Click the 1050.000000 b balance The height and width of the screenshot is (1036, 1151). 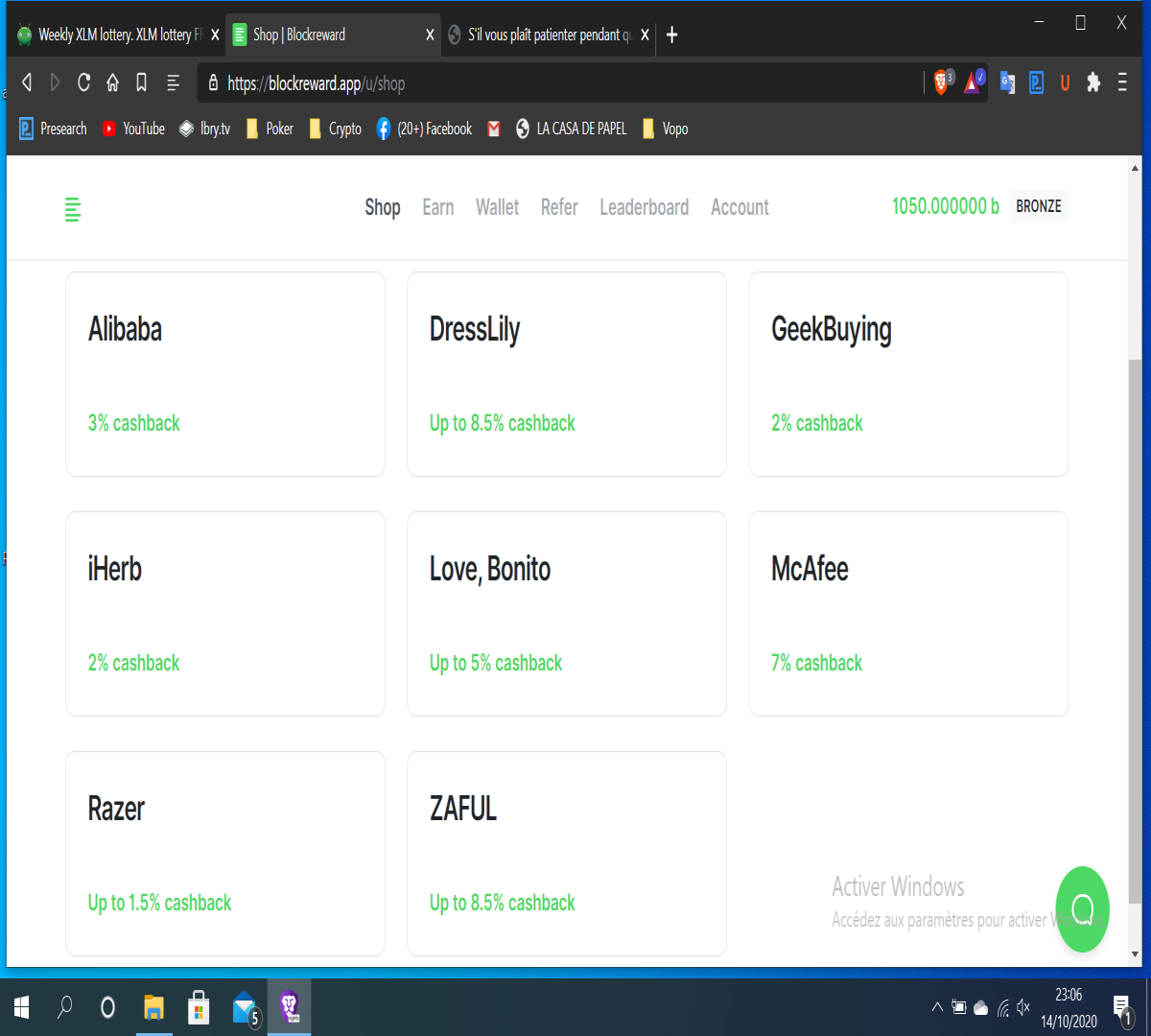click(x=946, y=206)
